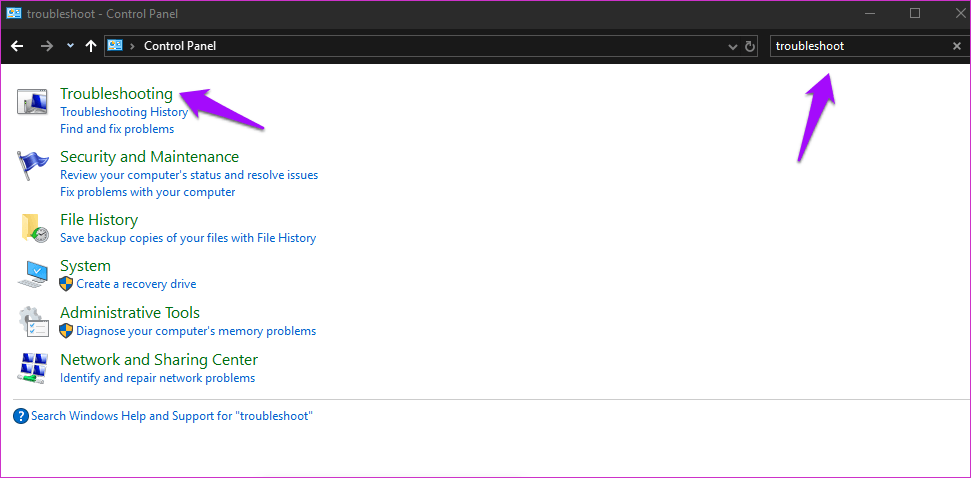This screenshot has height=478, width=971.
Task: Open Diagnose your computer's memory problems
Action: tap(196, 331)
